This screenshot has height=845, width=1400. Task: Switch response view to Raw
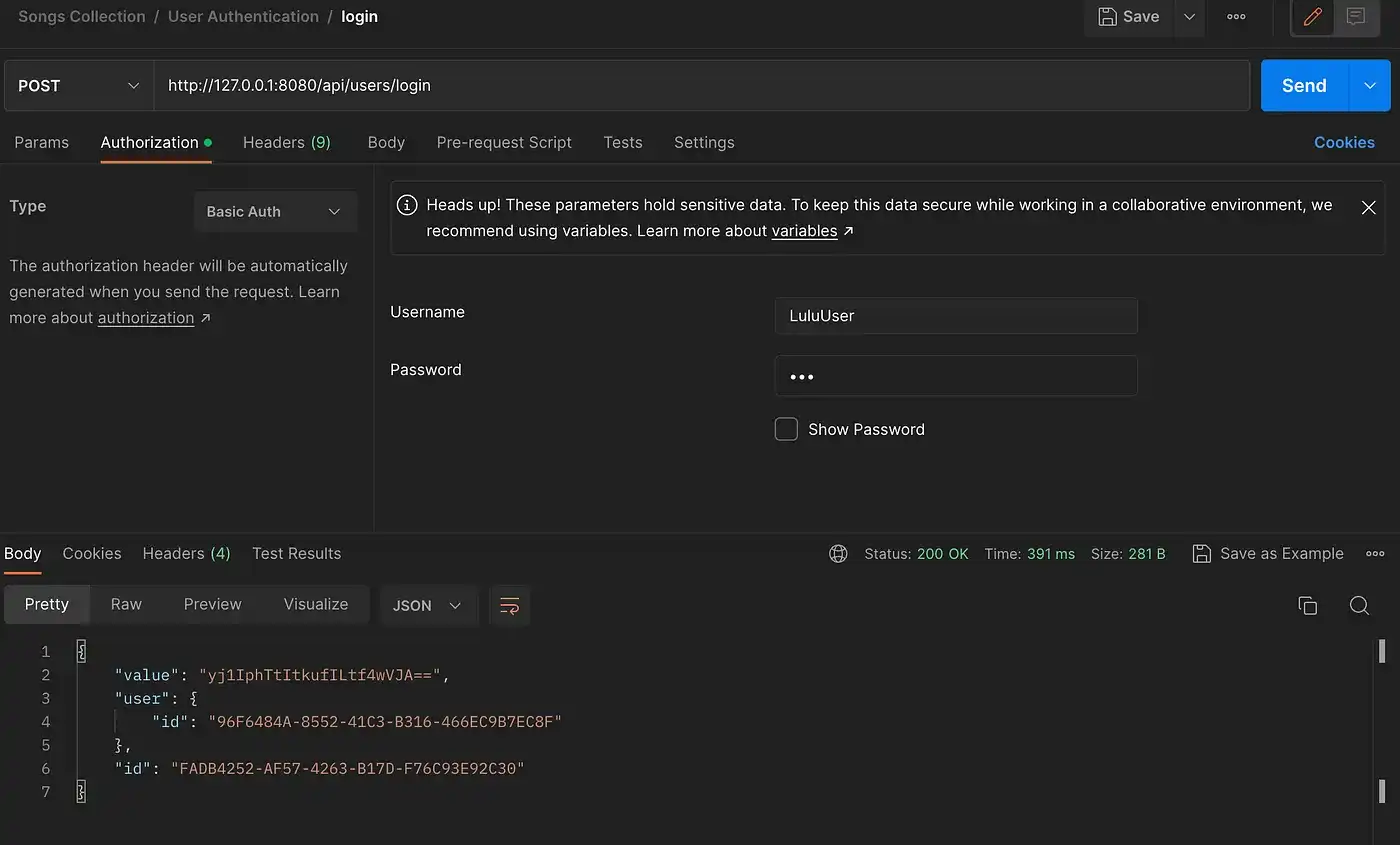coord(126,604)
